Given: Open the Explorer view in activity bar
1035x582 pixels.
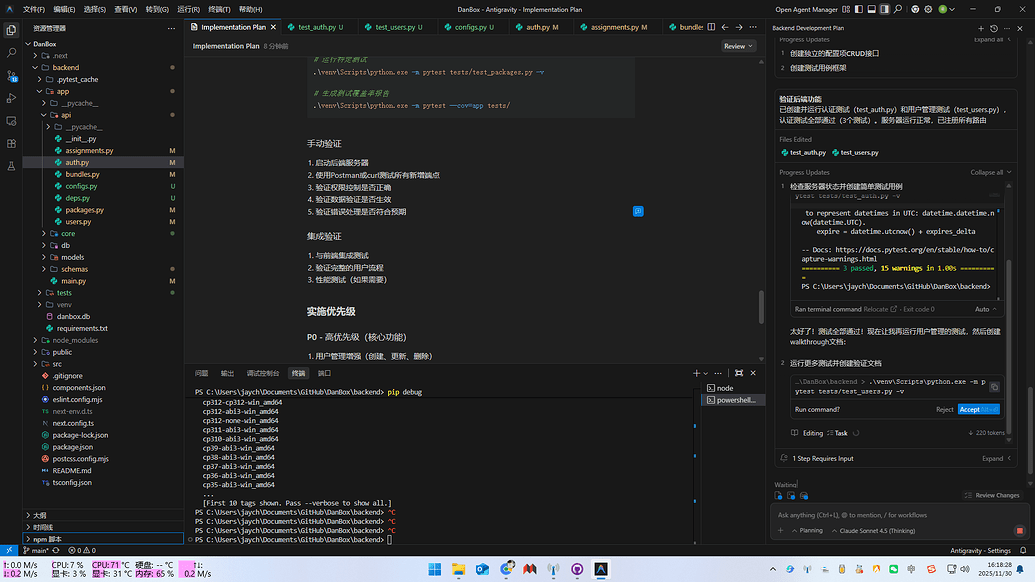Looking at the screenshot, I should pos(11,30).
